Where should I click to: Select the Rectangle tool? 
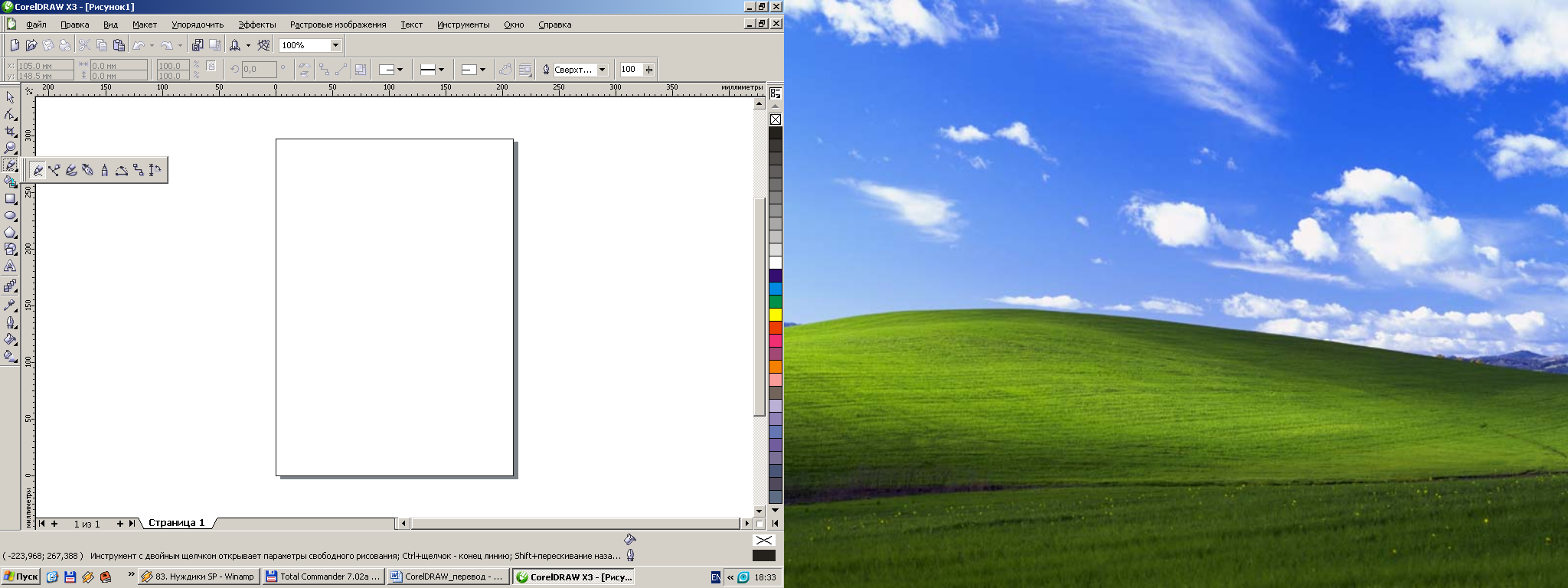[10, 198]
